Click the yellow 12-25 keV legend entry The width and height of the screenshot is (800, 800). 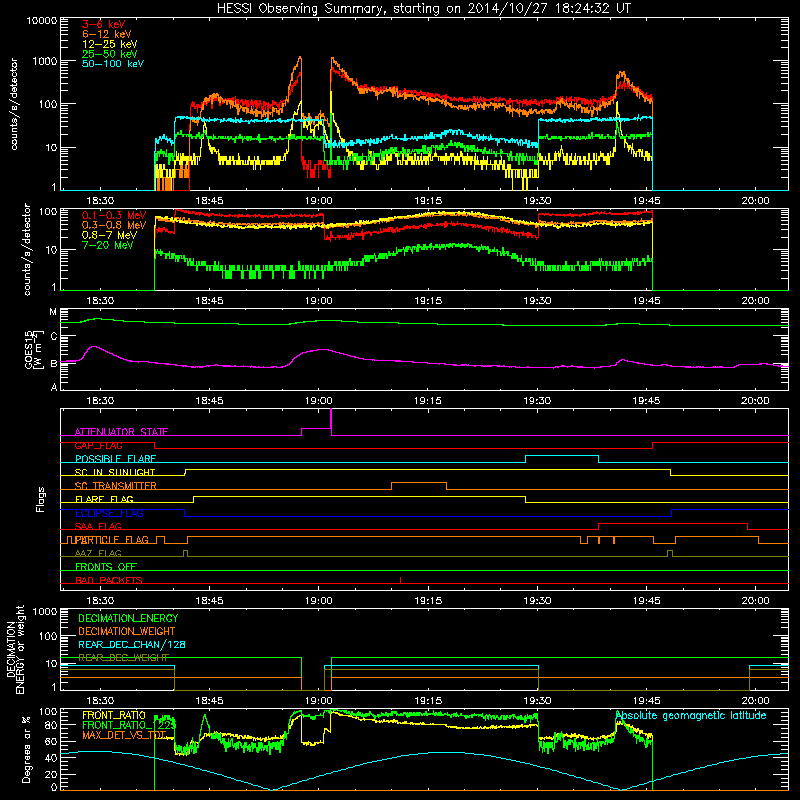tap(109, 44)
